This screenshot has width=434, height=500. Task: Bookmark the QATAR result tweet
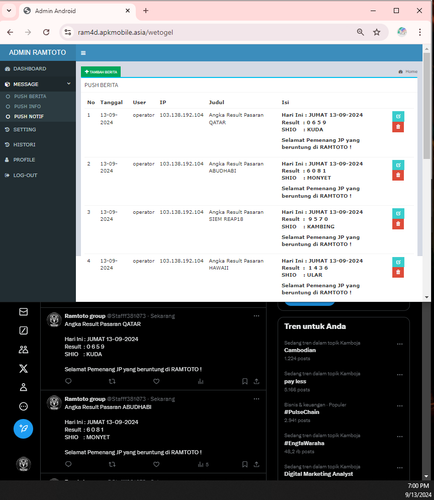coord(245,381)
